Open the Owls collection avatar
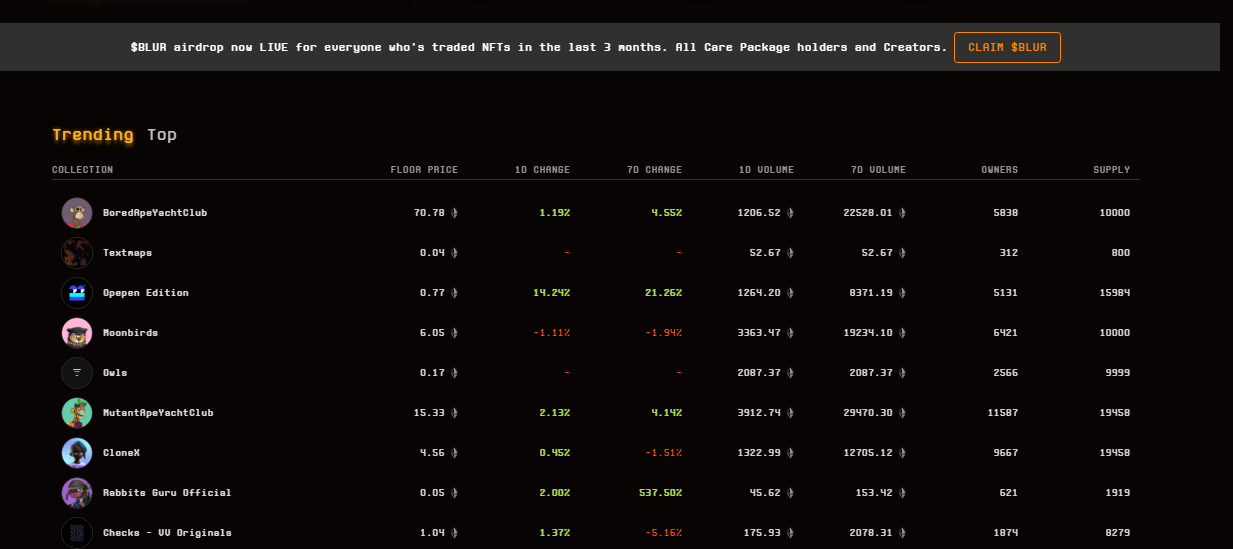This screenshot has height=549, width=1233. 77,373
